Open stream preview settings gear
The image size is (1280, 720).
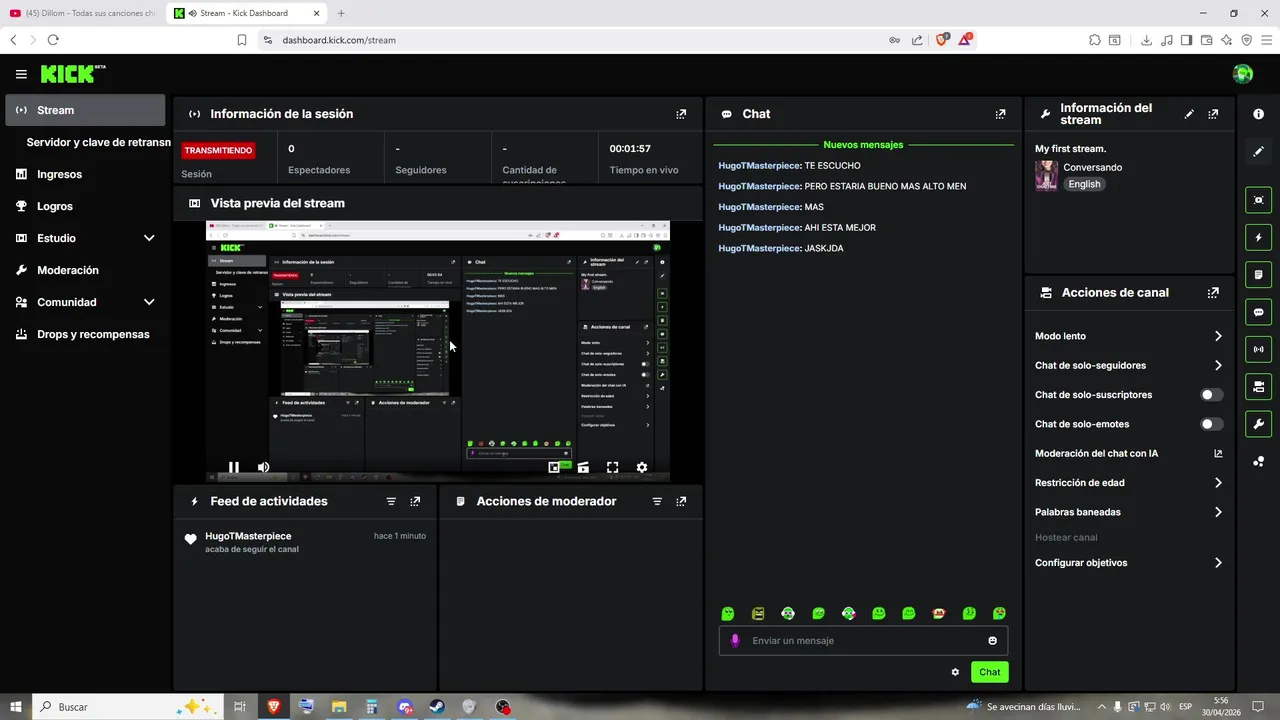[x=641, y=467]
